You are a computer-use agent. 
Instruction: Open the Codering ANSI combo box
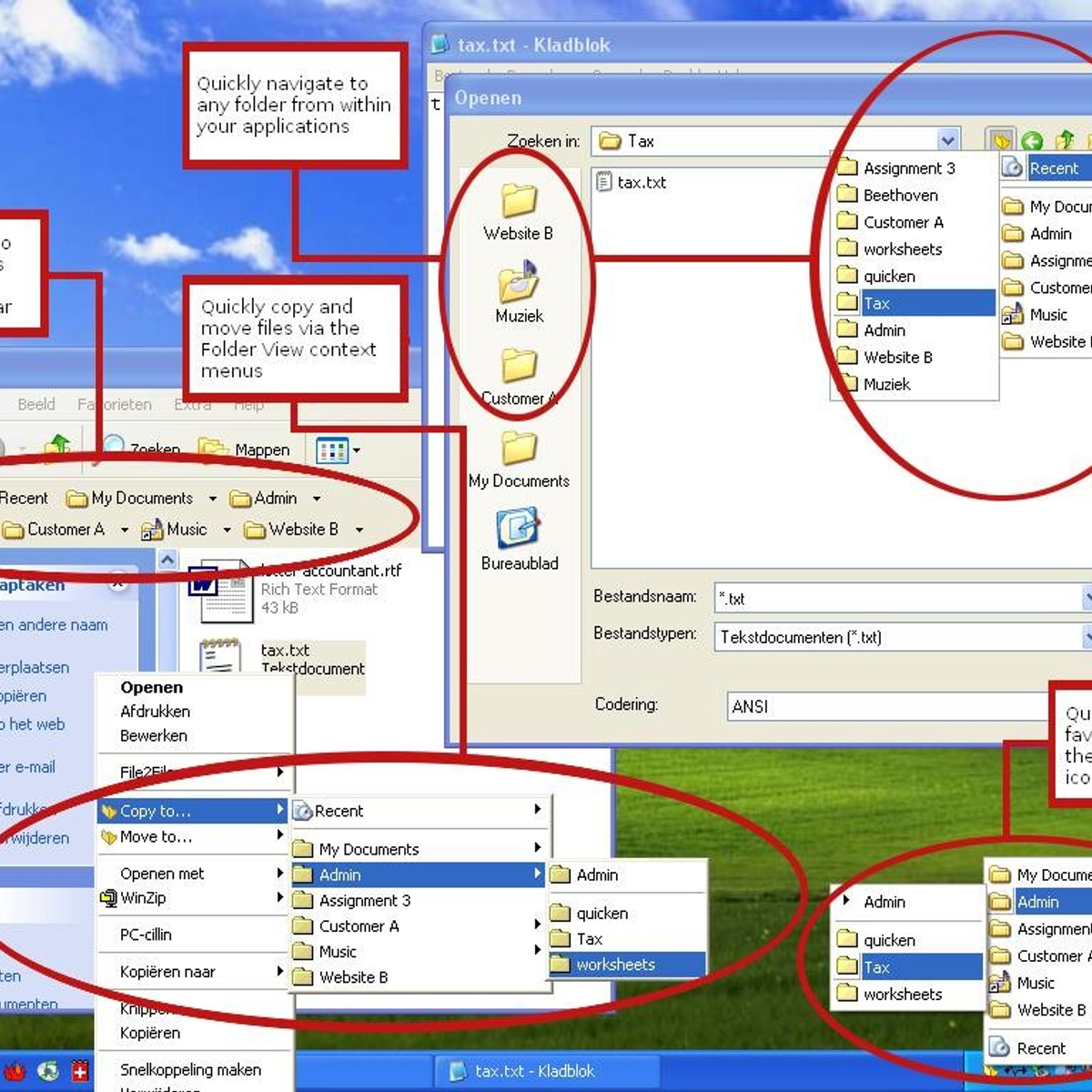coord(910,706)
